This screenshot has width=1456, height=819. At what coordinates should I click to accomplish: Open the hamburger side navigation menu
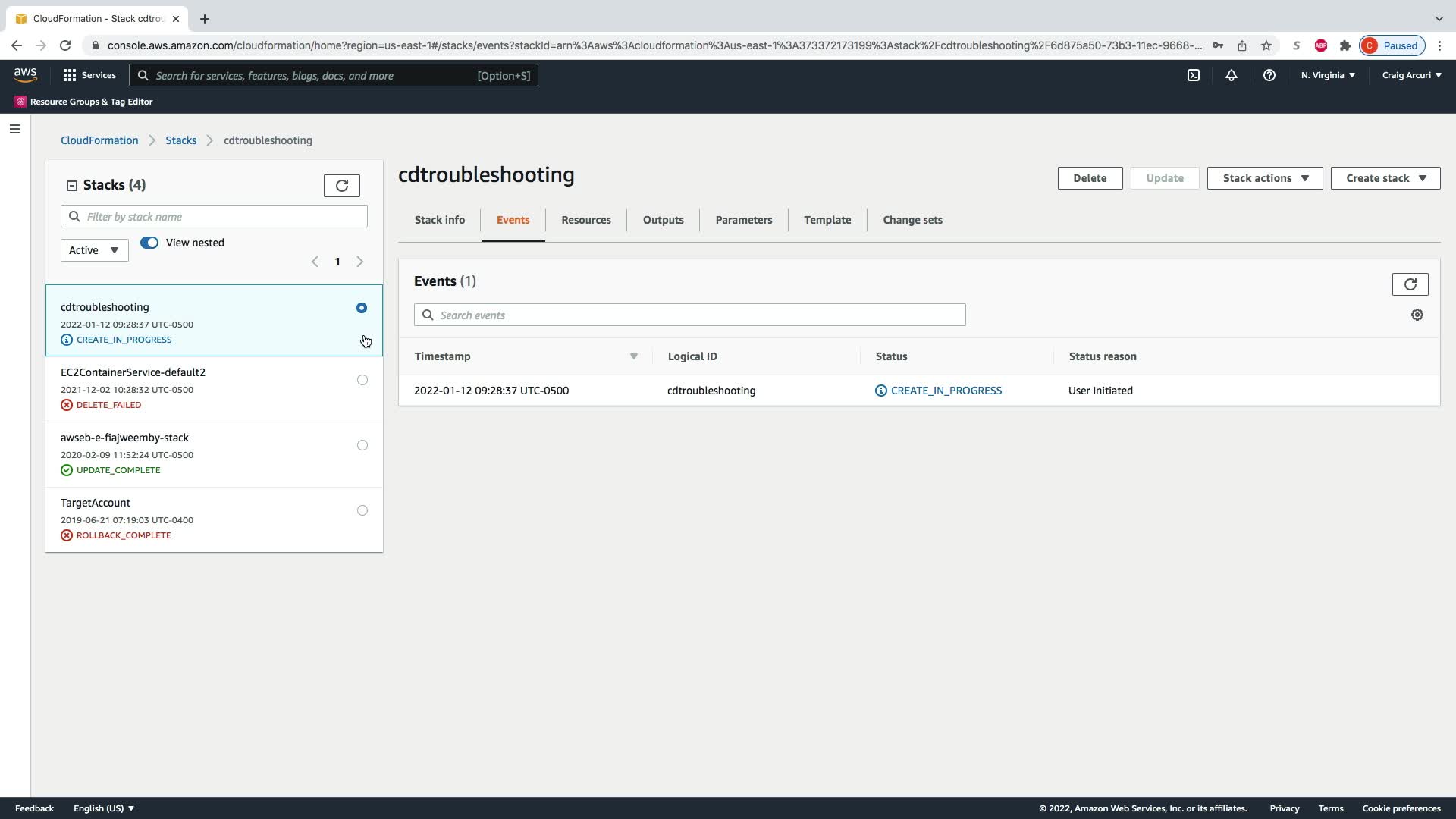[15, 129]
